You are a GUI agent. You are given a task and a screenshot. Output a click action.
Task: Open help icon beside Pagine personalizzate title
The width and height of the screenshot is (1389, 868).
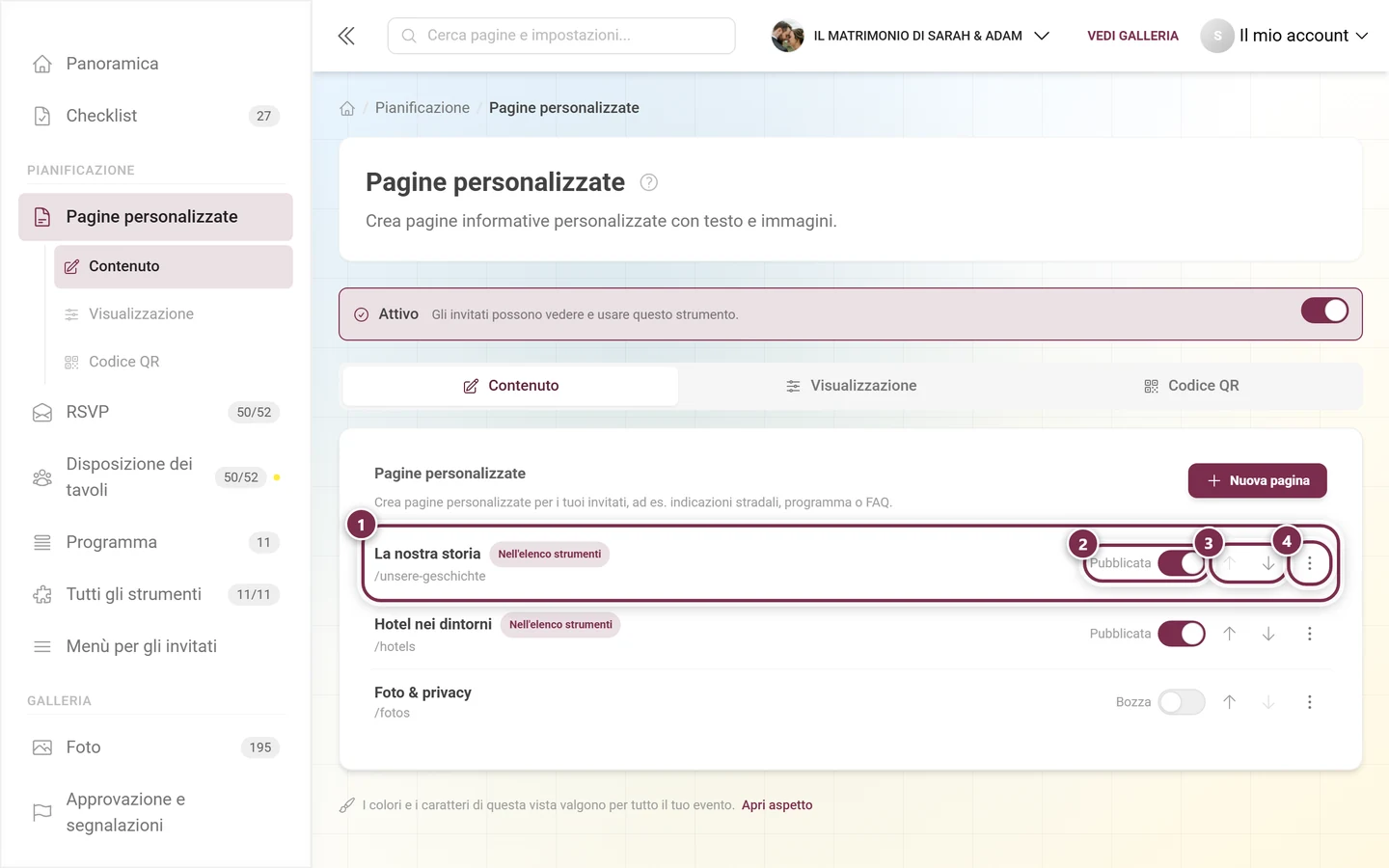[649, 182]
